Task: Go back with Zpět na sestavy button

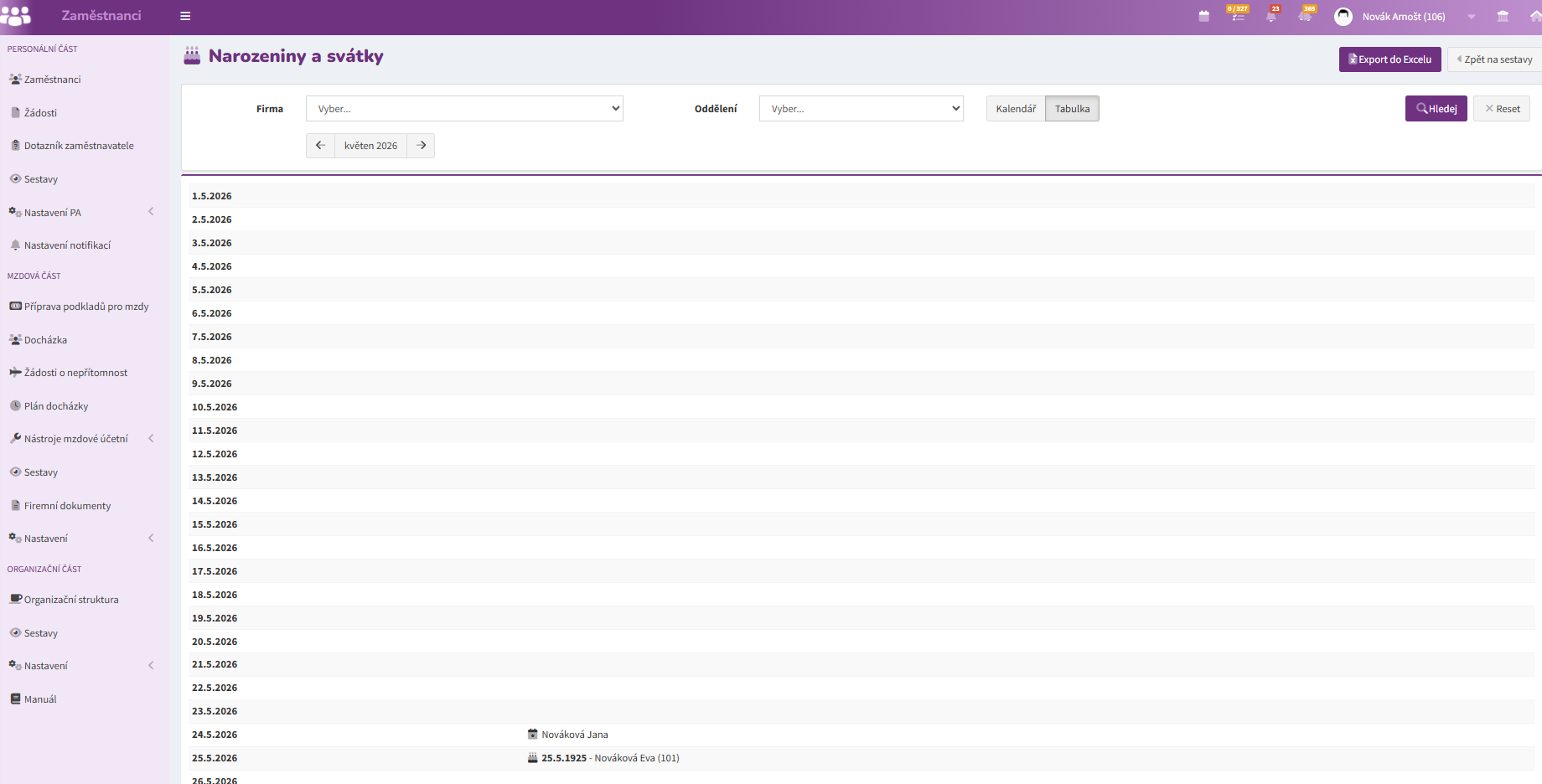Action: click(1494, 59)
